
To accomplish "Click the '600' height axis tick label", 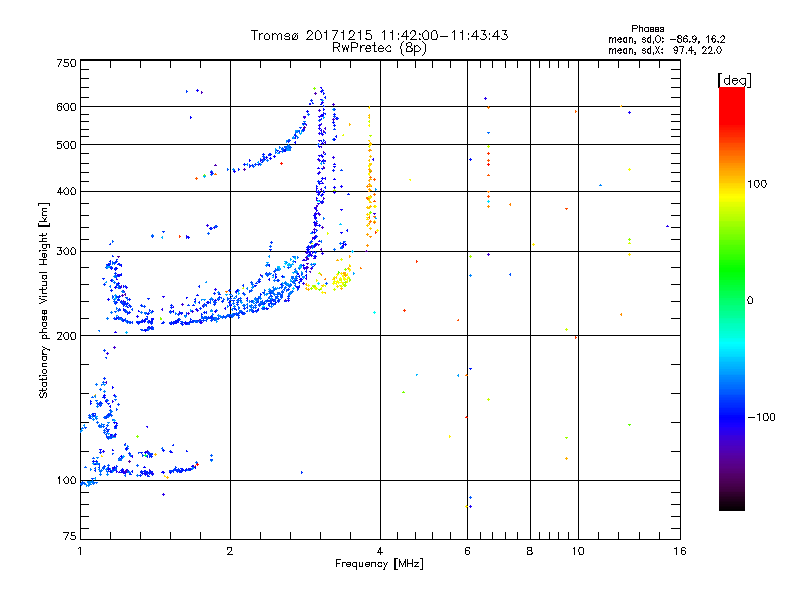I will click(66, 107).
